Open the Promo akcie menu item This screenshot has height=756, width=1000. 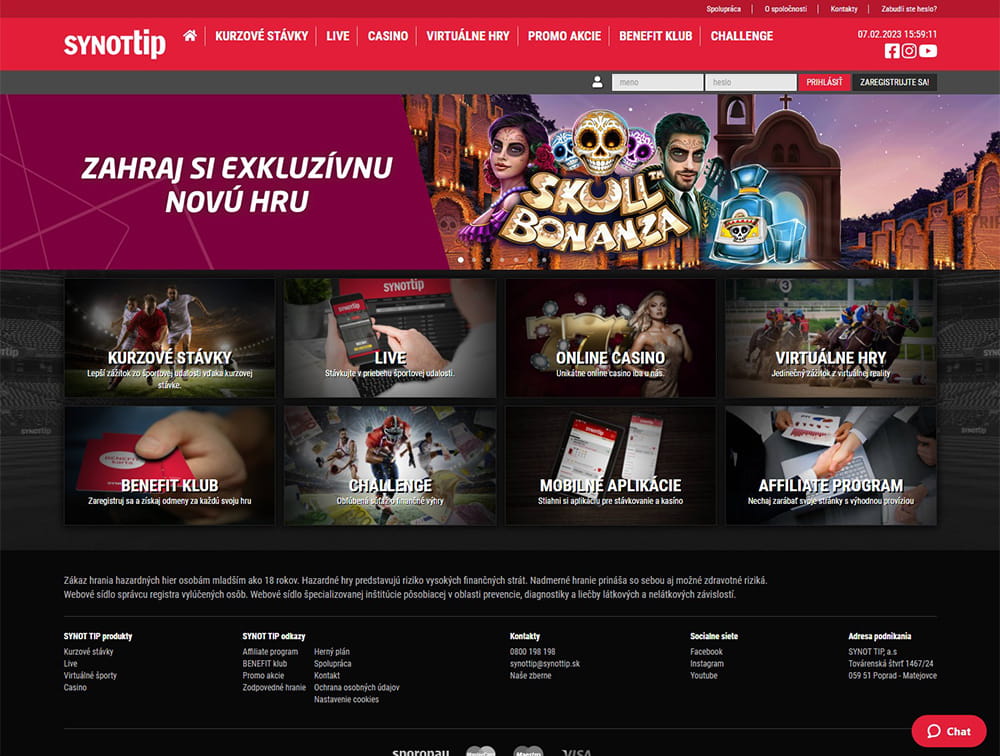coord(564,36)
